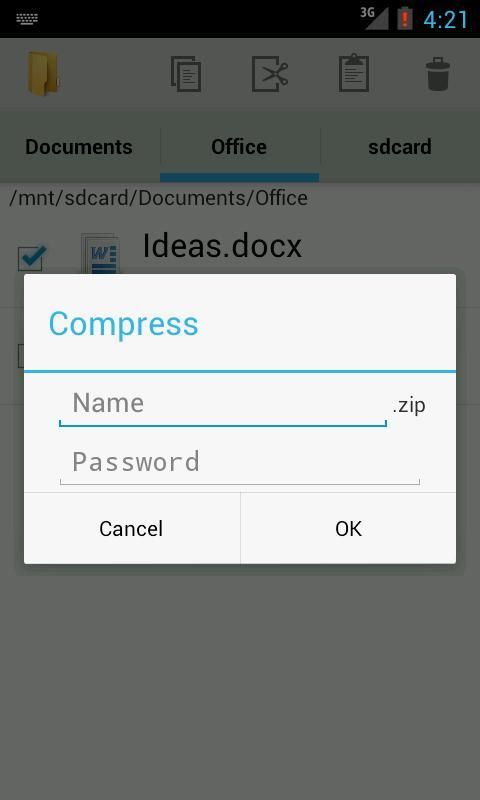Tap the 3G signal strength indicator
The width and height of the screenshot is (480, 800).
click(x=375, y=18)
